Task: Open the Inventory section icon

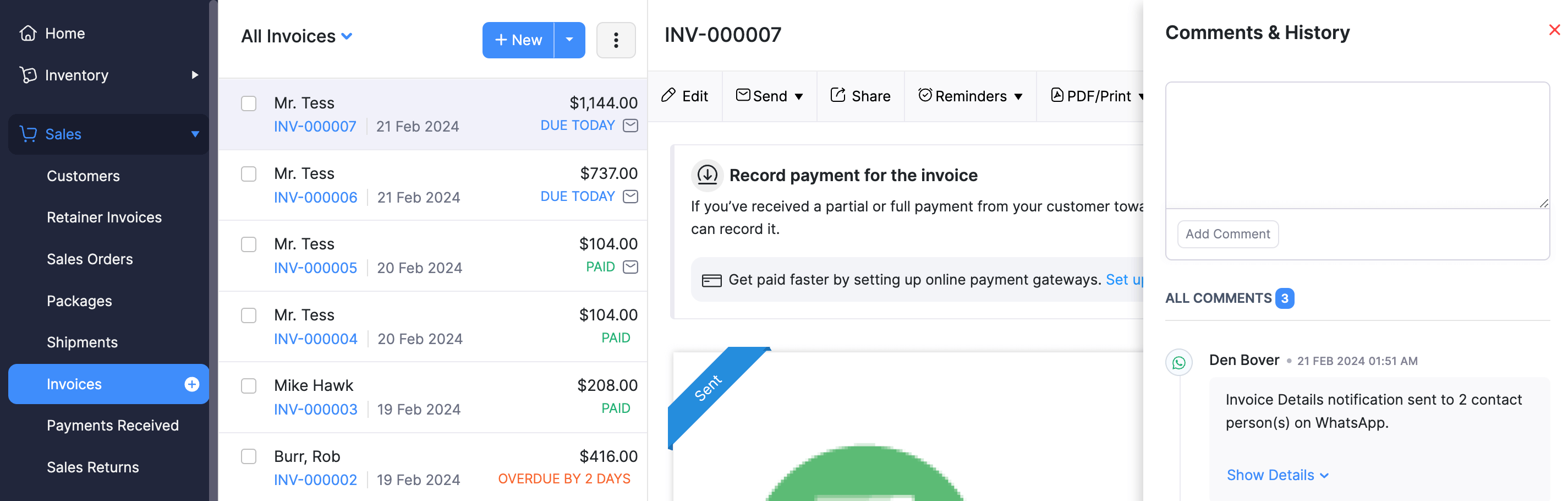Action: (x=28, y=75)
